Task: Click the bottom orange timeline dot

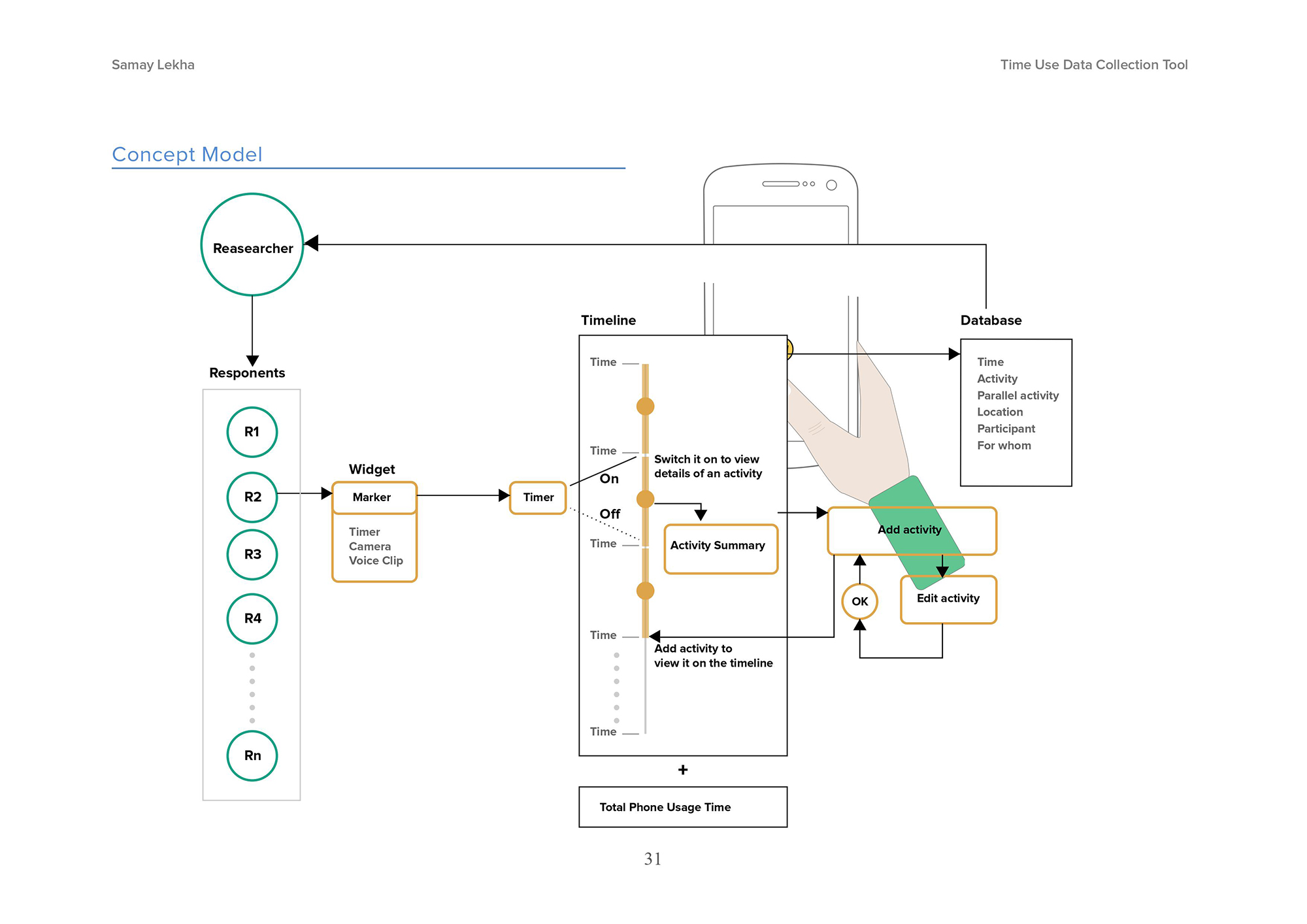Action: pos(645,591)
